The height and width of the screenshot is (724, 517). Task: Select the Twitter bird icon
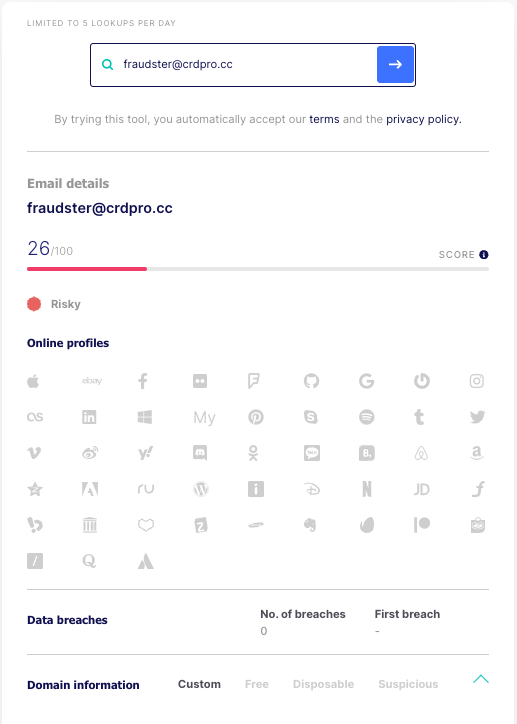click(x=477, y=417)
